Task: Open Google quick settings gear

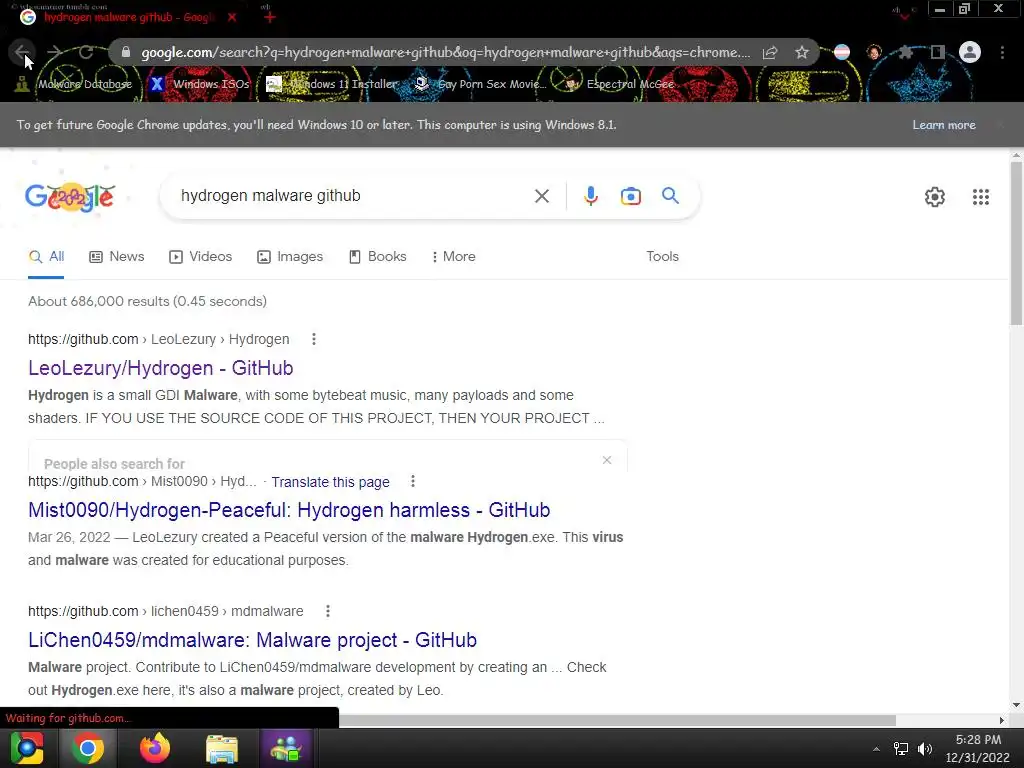Action: point(935,197)
